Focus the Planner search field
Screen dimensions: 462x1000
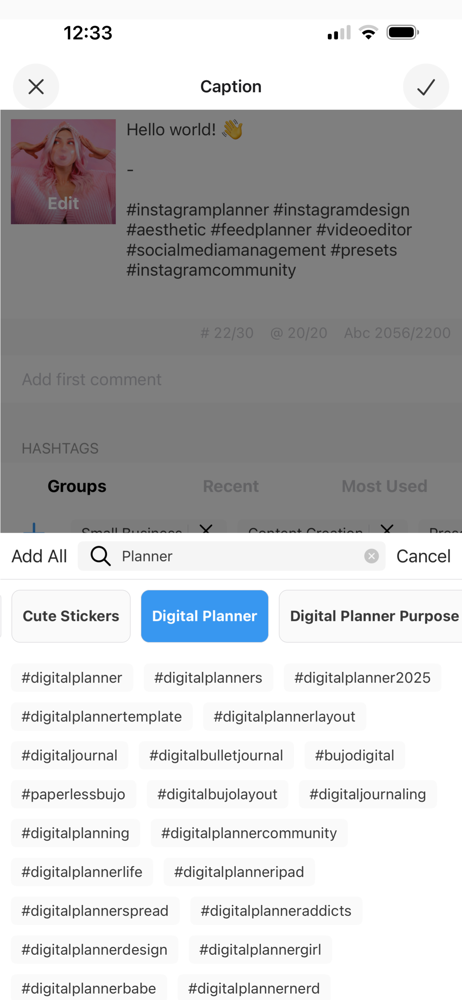232,556
